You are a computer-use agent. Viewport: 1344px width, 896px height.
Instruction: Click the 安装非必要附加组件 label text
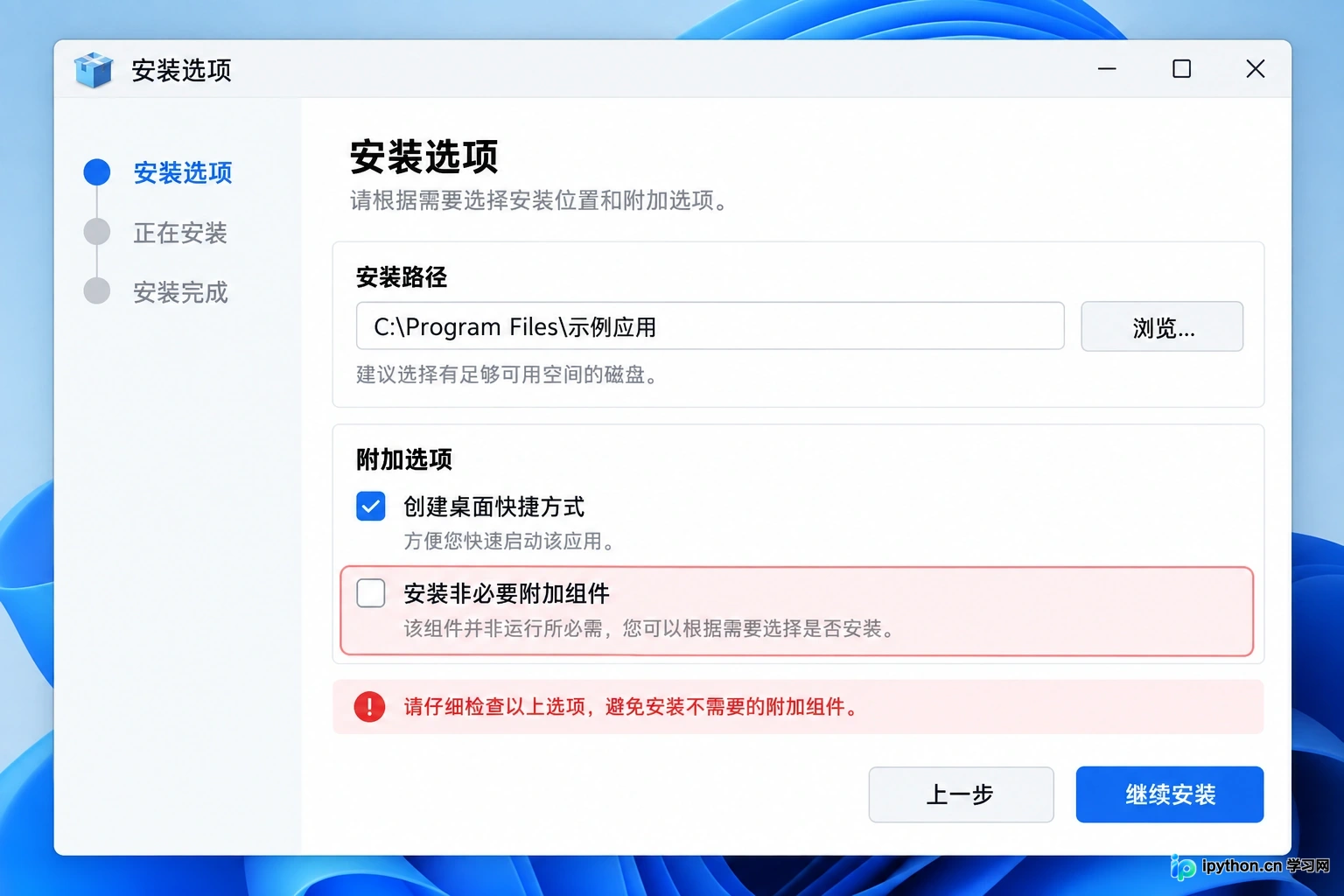507,593
